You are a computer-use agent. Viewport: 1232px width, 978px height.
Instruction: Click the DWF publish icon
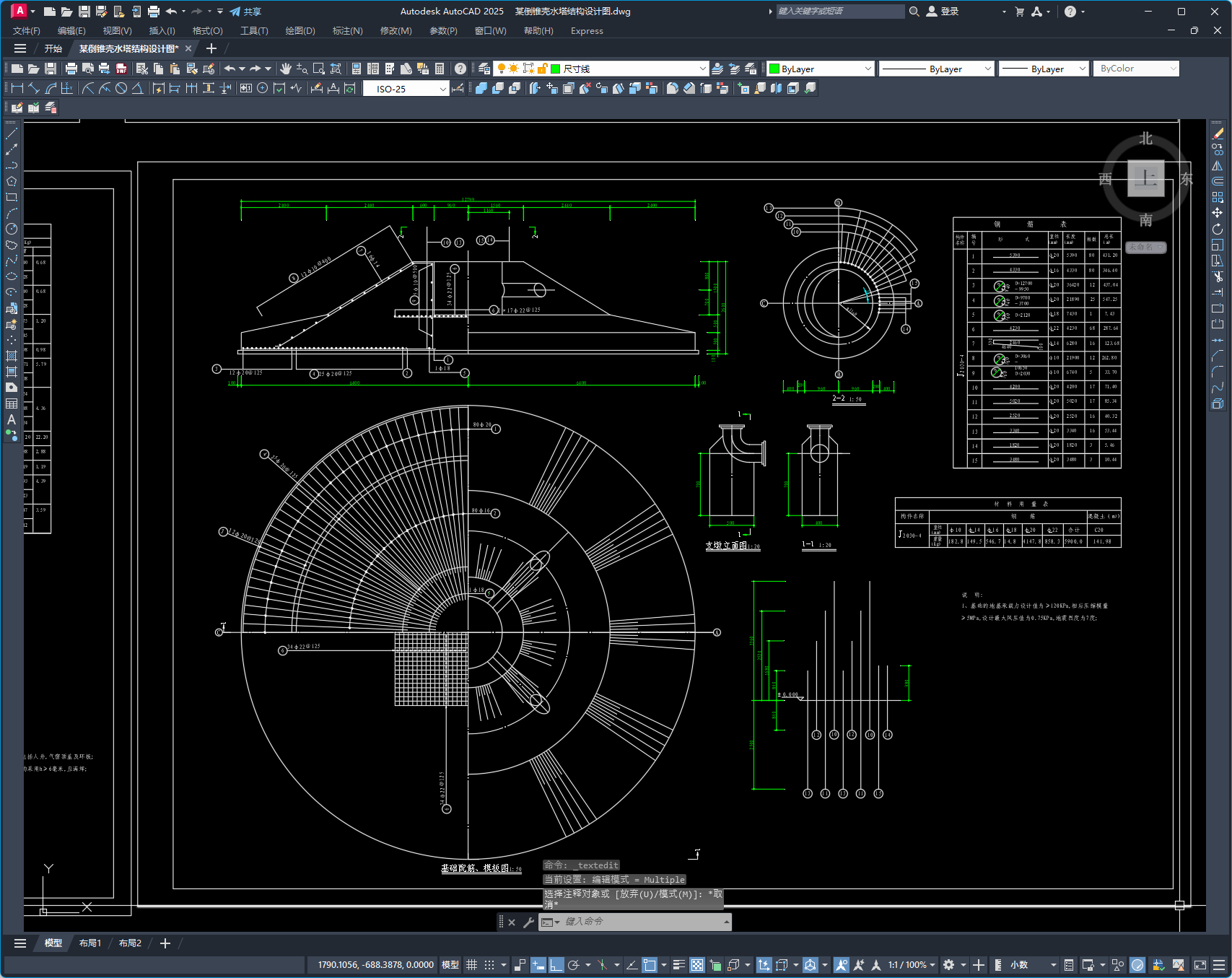[121, 69]
